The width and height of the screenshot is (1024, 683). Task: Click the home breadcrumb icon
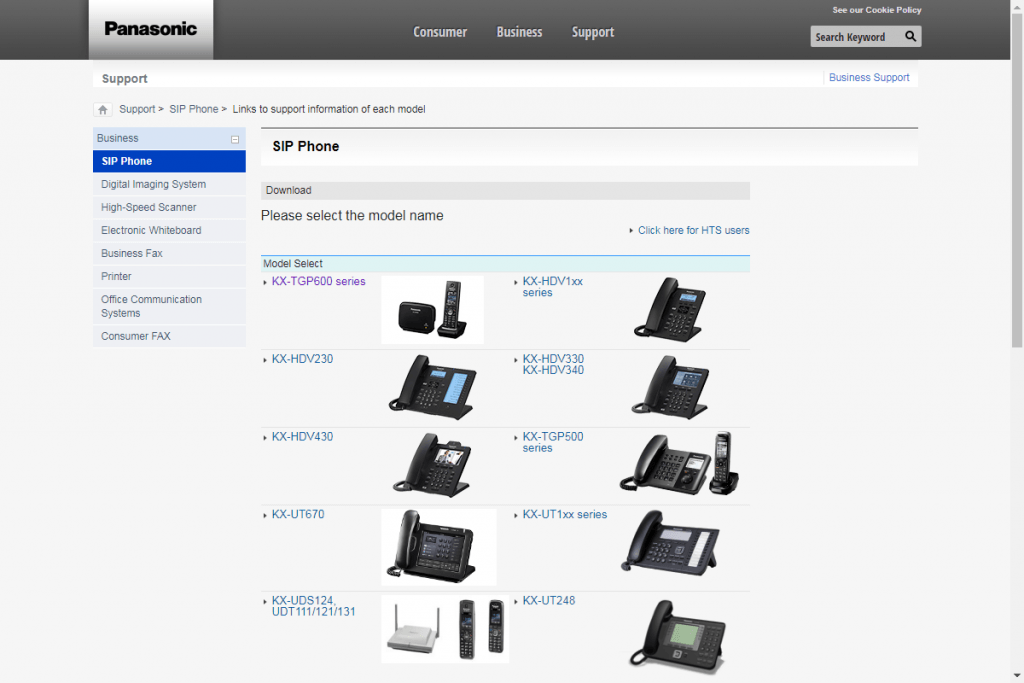click(x=103, y=110)
